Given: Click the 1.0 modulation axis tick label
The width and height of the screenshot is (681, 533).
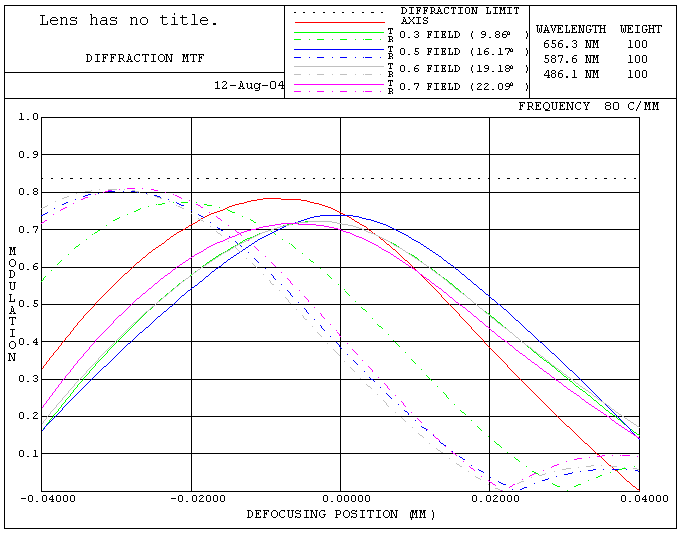Looking at the screenshot, I should [x=29, y=117].
